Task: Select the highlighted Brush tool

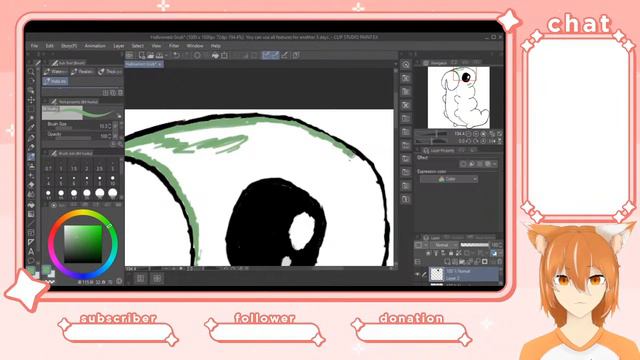Action: click(x=31, y=157)
